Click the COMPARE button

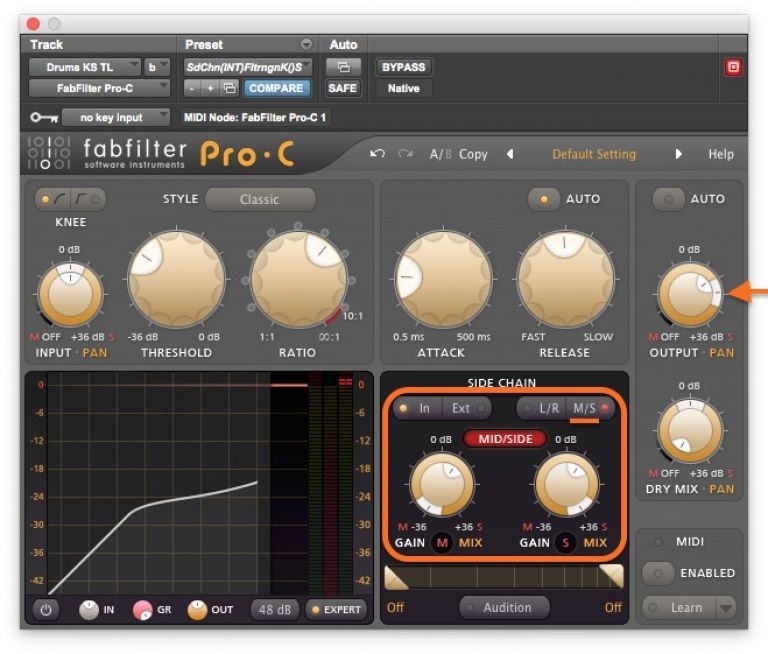(276, 88)
